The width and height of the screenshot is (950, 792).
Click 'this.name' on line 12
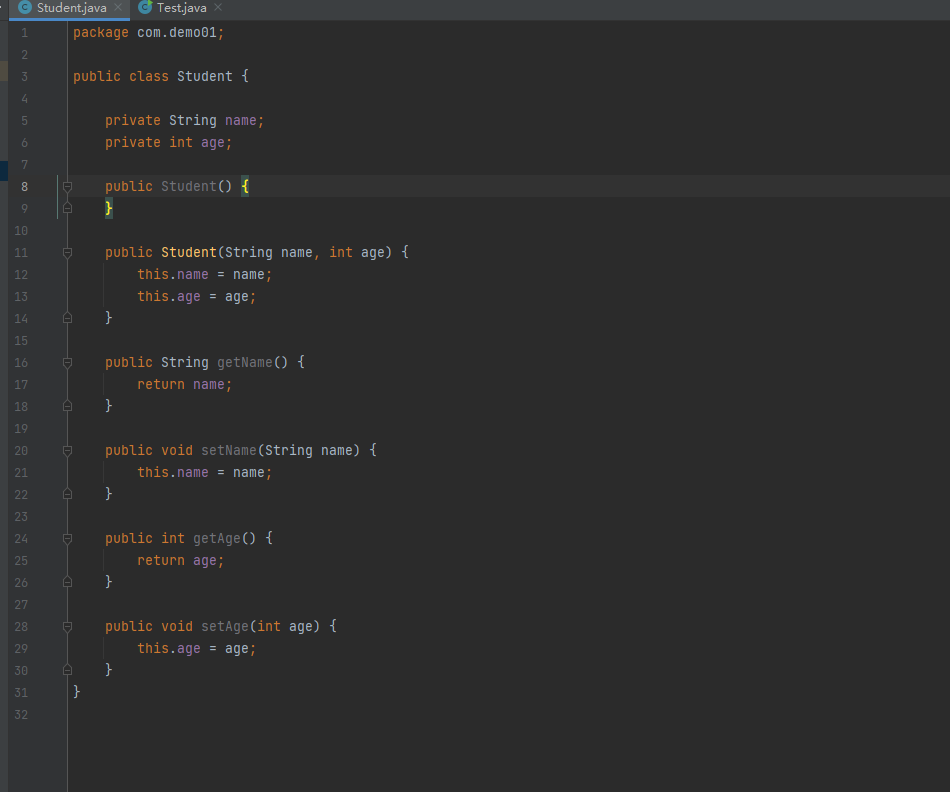(173, 275)
